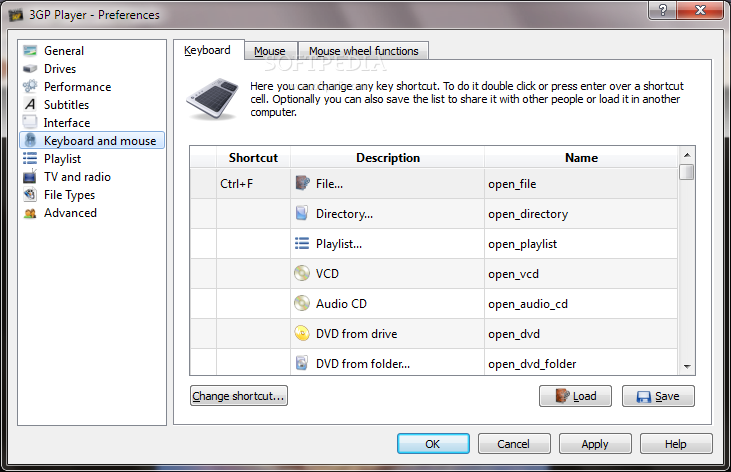The image size is (731, 472).
Task: Open sidebar Playlist preferences
Action: pos(62,159)
